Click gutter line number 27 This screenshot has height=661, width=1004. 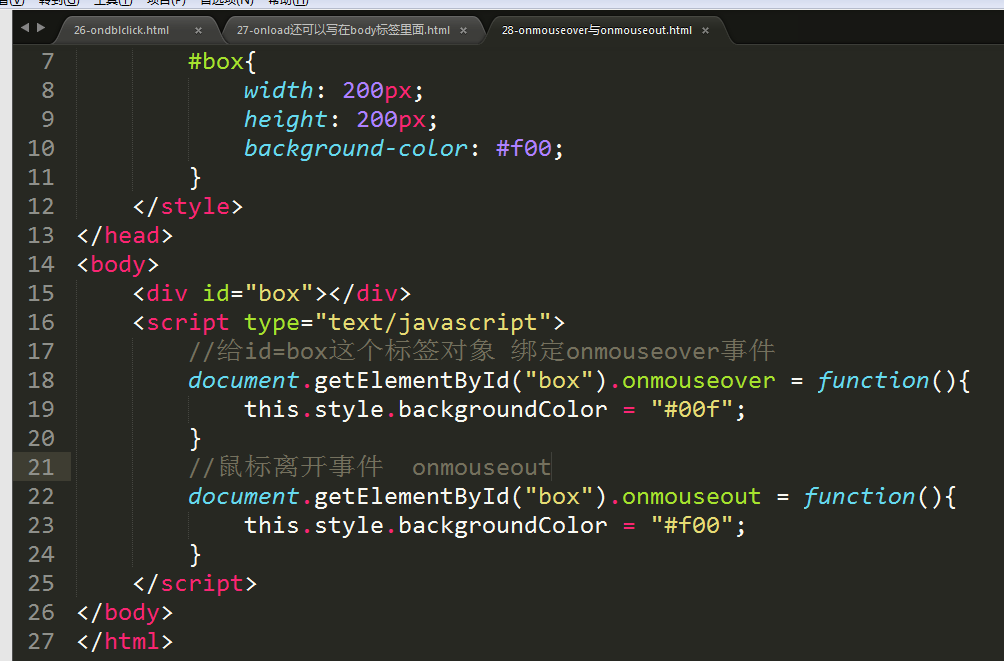click(41, 641)
